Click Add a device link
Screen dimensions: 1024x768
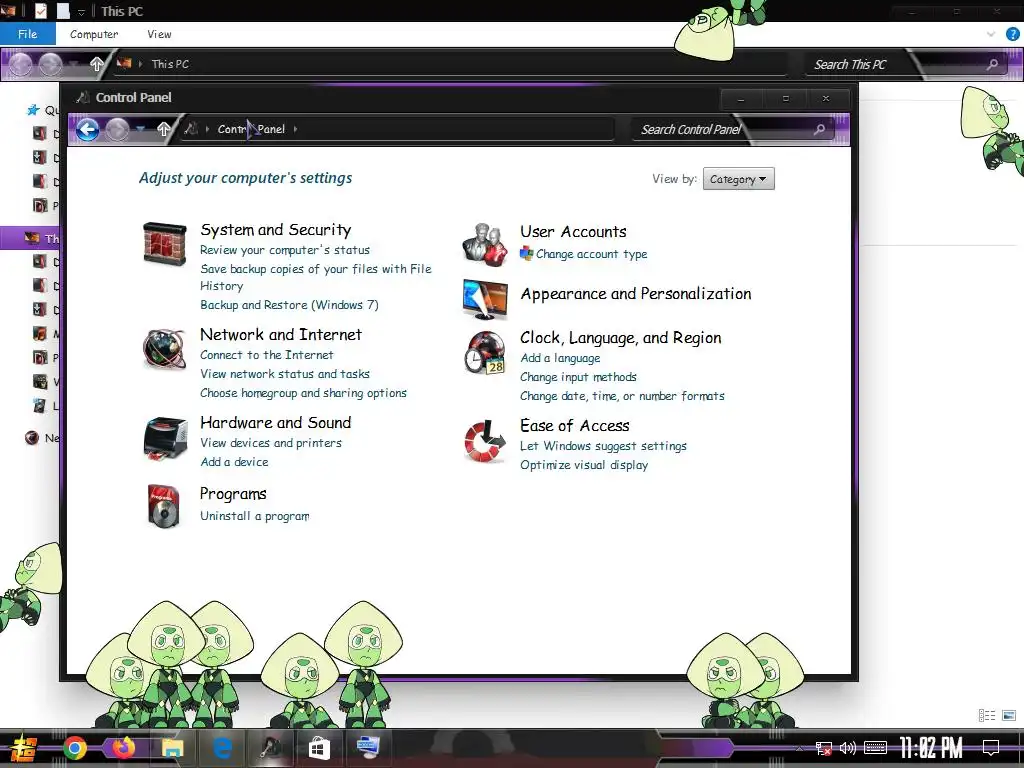pyautogui.click(x=234, y=462)
